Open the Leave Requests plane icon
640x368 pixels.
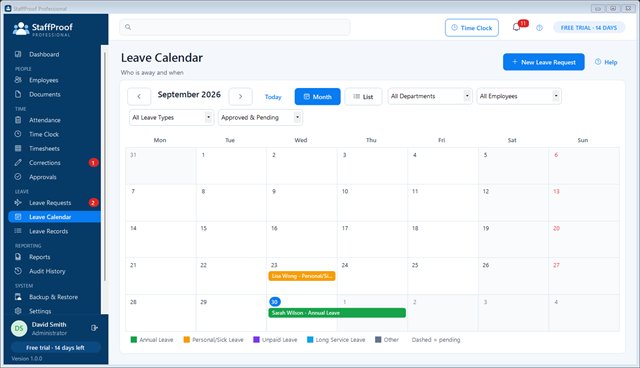click(x=18, y=202)
